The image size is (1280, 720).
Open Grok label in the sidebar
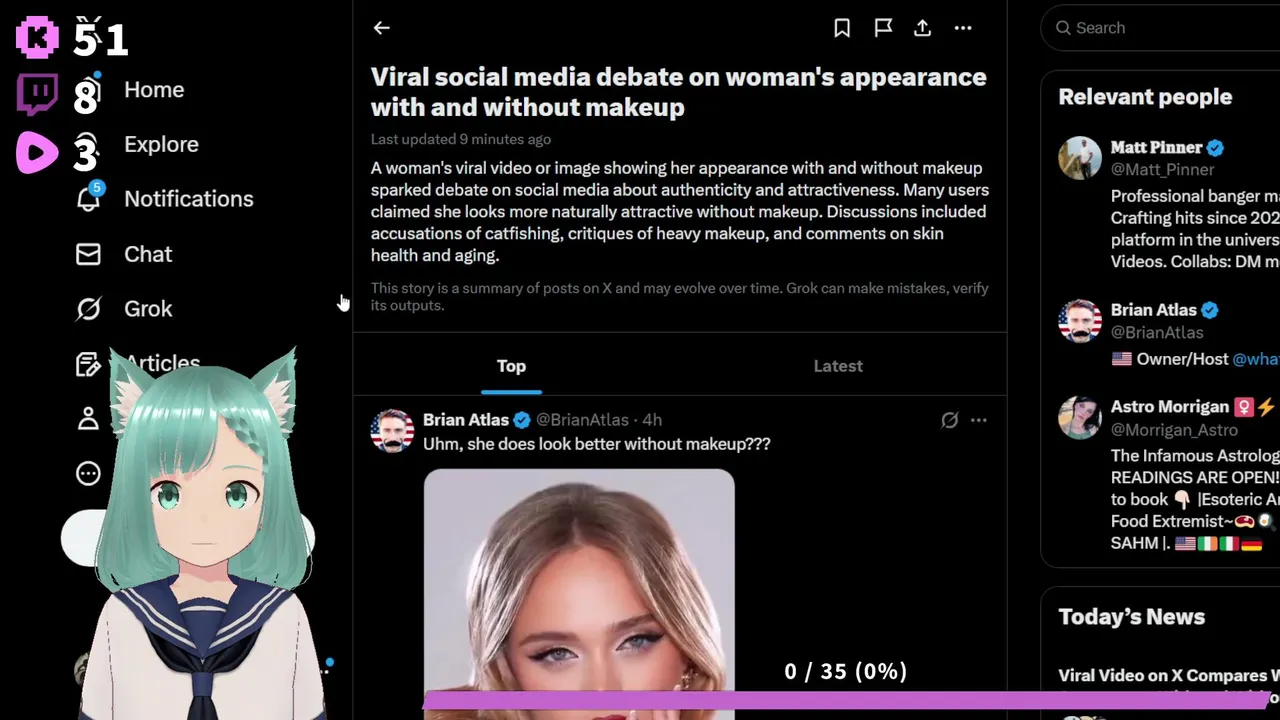coord(148,309)
